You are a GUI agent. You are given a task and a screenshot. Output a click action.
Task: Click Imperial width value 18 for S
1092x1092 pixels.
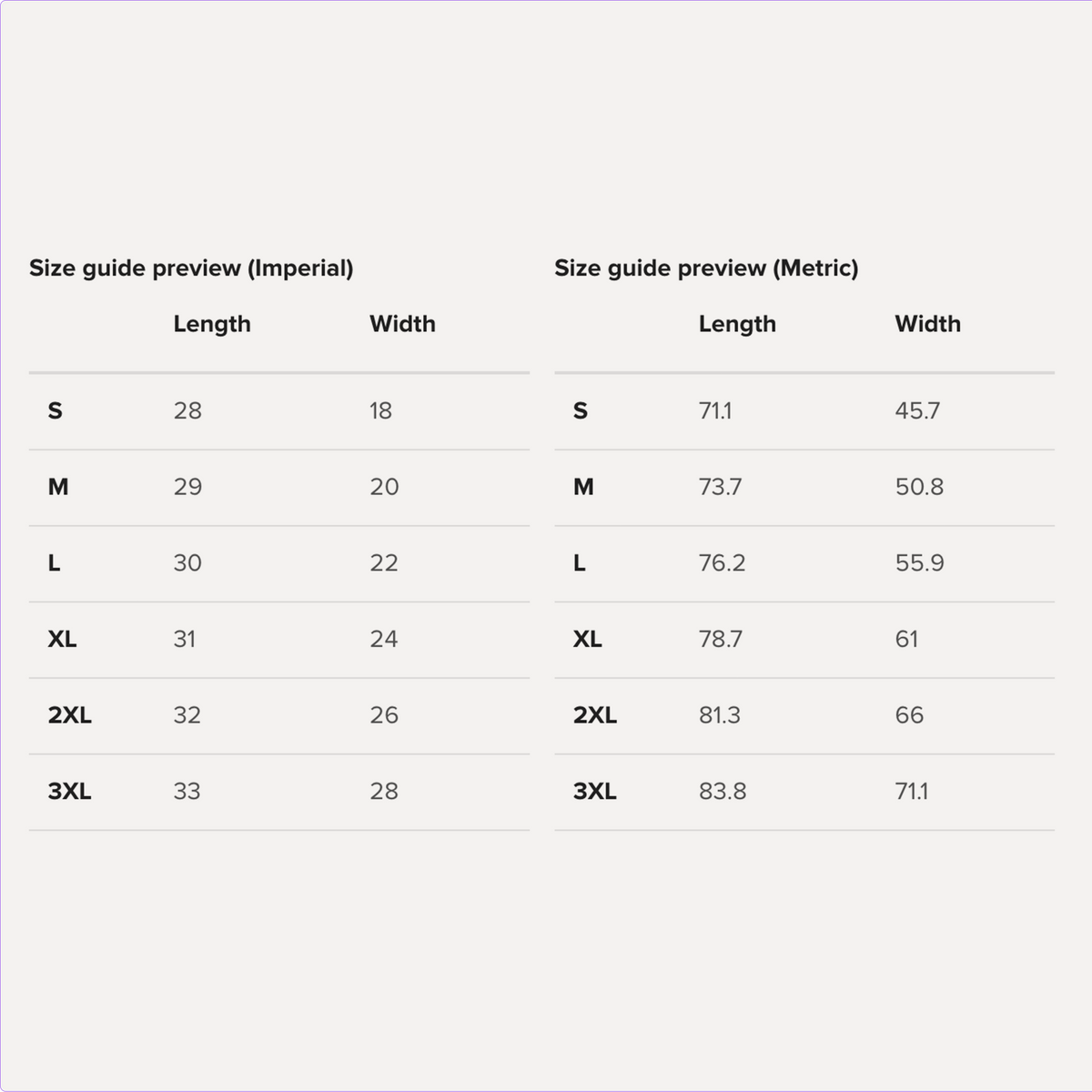[380, 410]
